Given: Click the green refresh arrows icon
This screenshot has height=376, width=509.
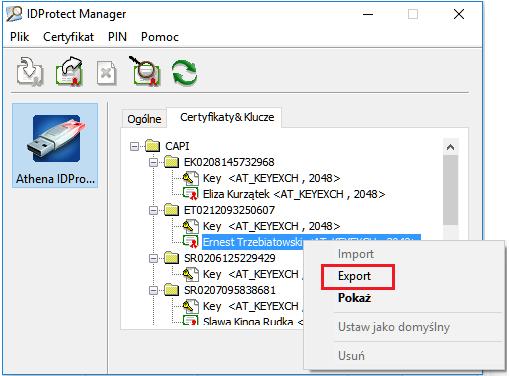Looking at the screenshot, I should point(184,72).
